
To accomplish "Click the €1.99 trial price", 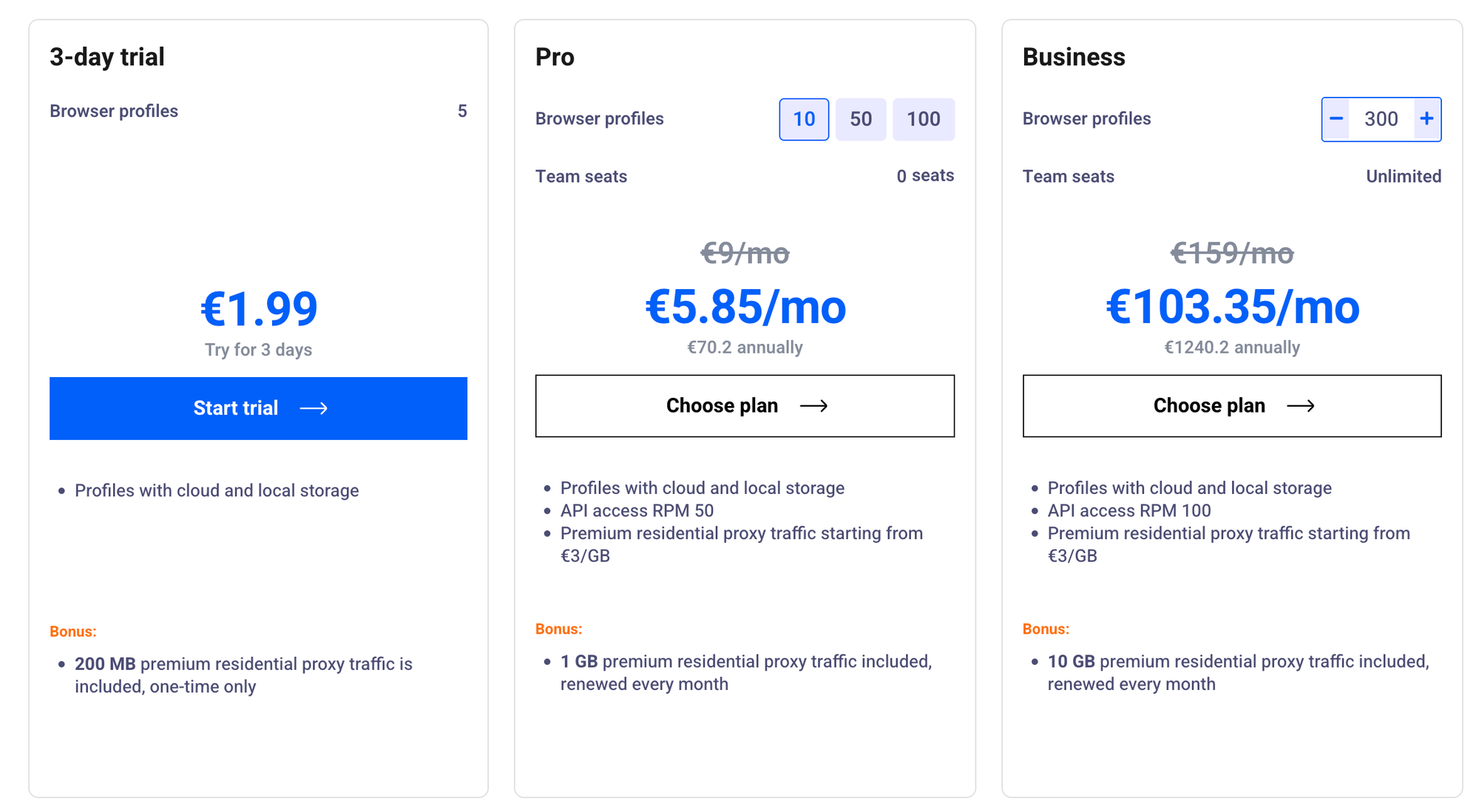I will (x=259, y=309).
